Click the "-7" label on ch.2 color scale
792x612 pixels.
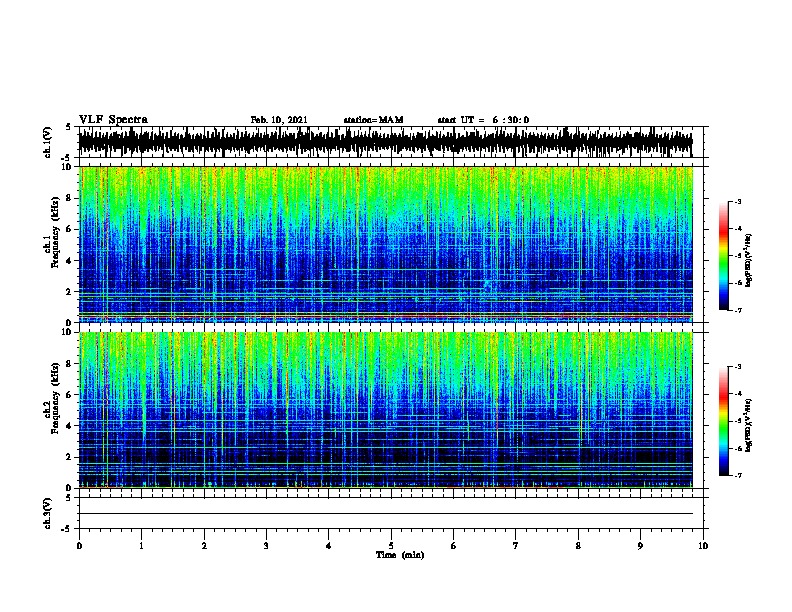(x=738, y=475)
